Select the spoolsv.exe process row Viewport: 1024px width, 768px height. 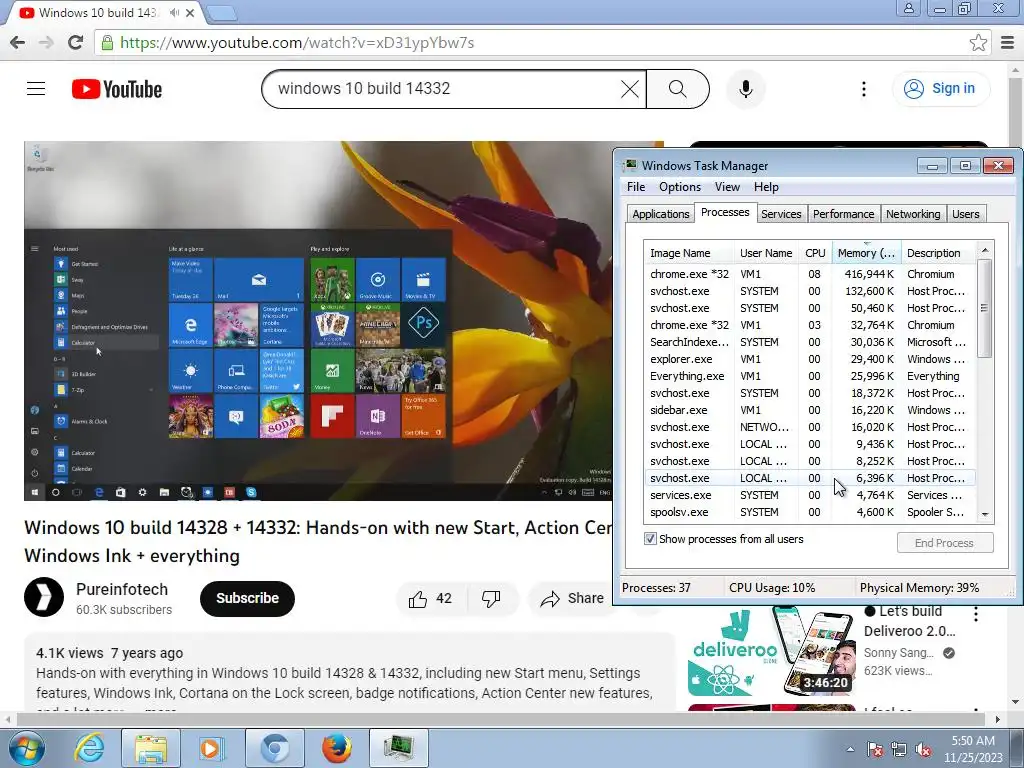[x=810, y=512]
